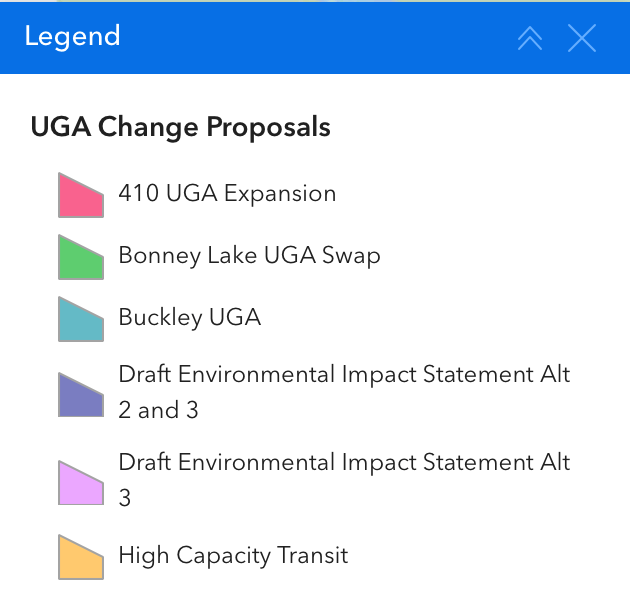
Task: Click the teal Buckley UGA legend symbol
Action: click(x=81, y=320)
